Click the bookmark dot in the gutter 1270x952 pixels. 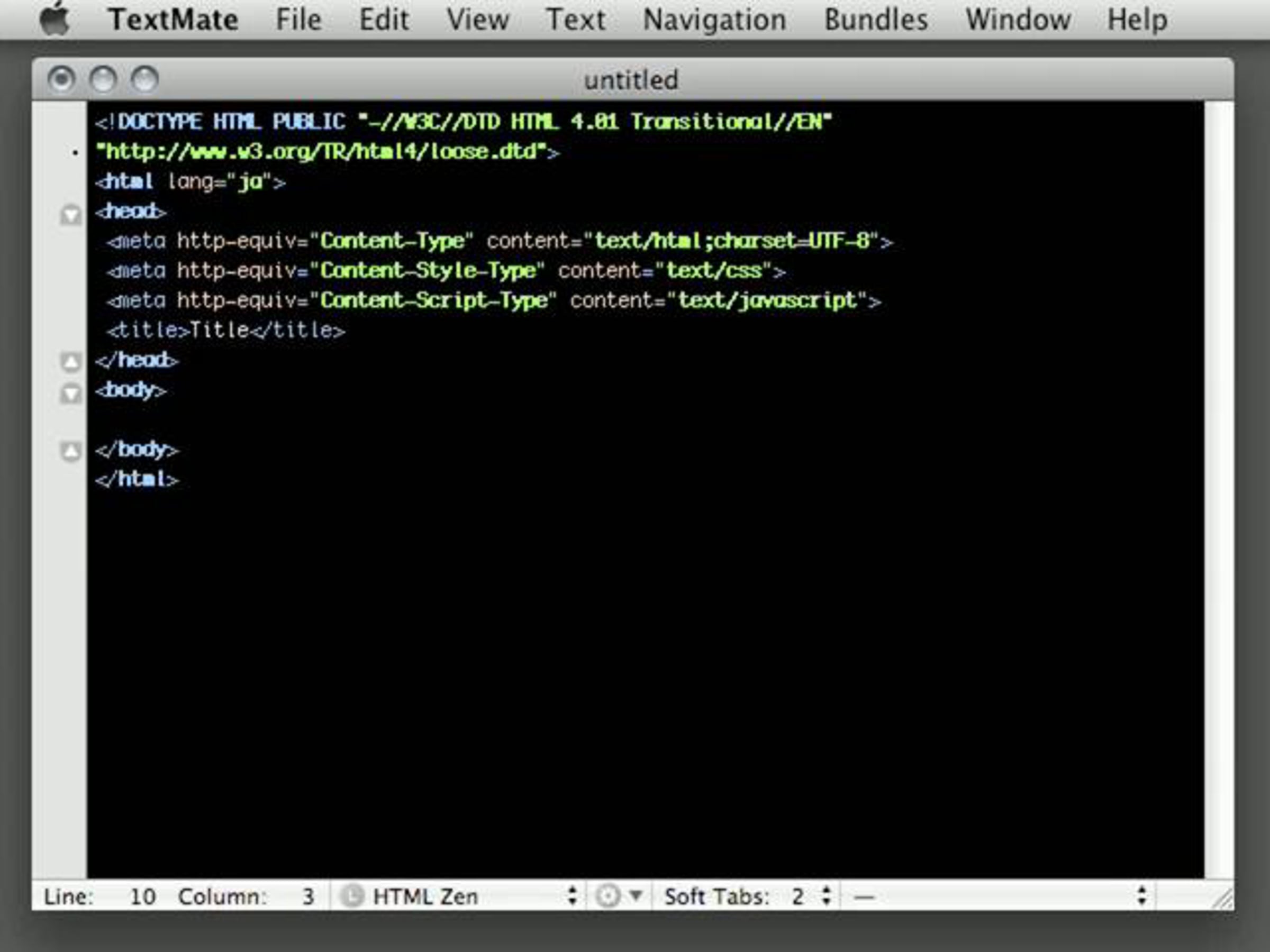[75, 153]
